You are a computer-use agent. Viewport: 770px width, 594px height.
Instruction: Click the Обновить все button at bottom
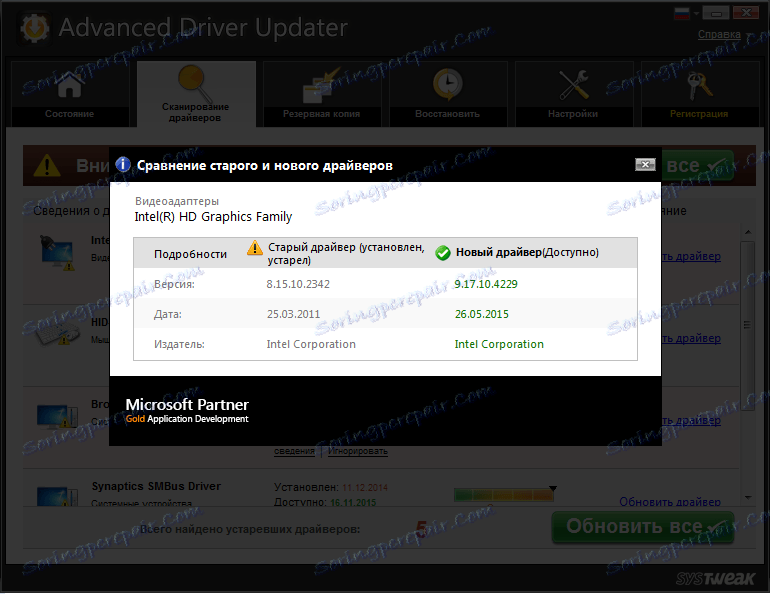click(x=643, y=527)
